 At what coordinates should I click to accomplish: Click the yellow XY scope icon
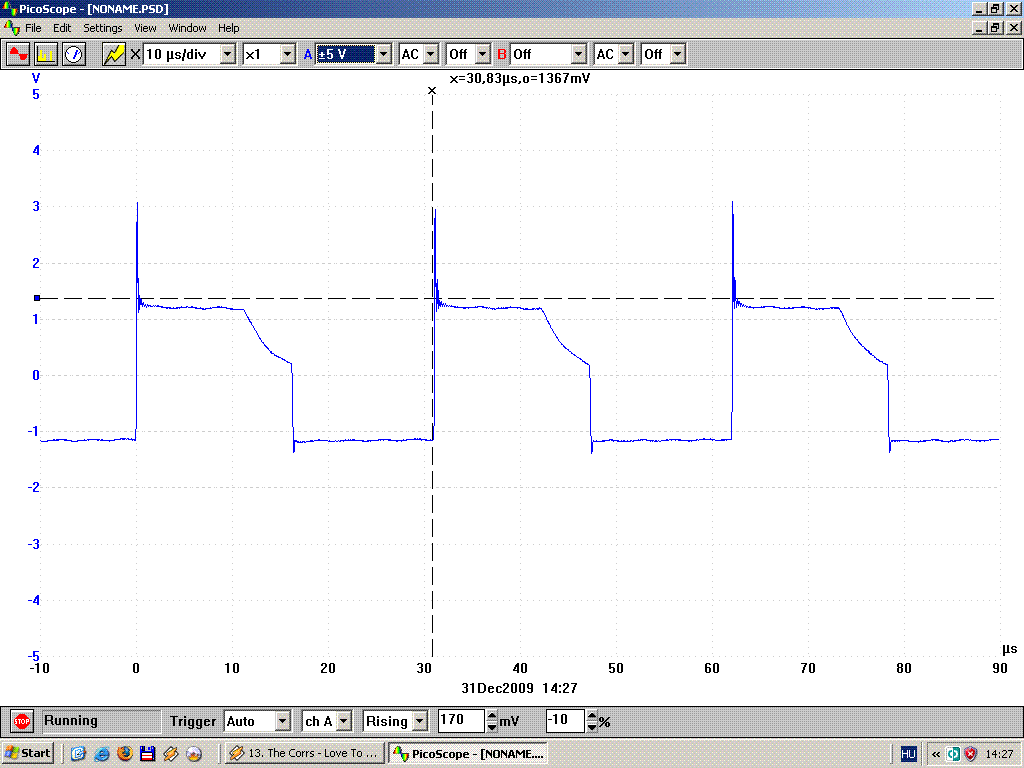pos(114,54)
